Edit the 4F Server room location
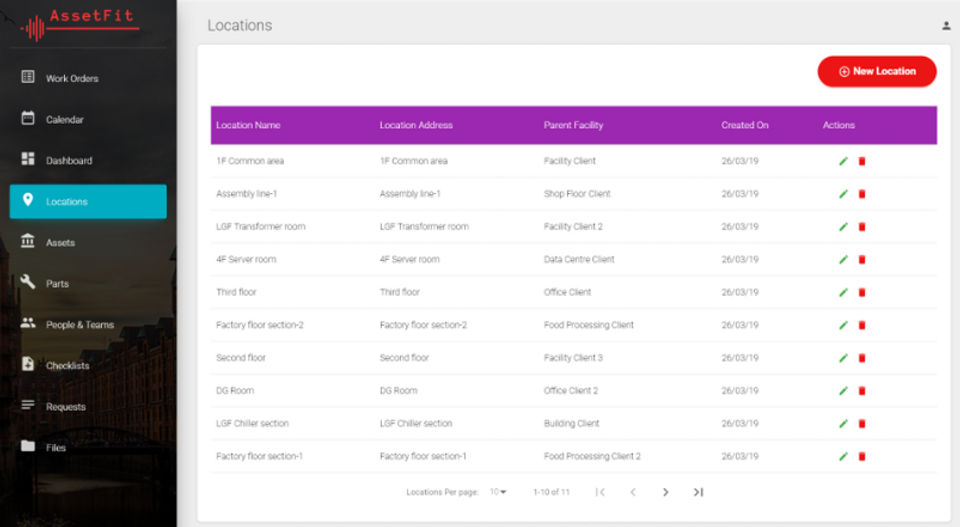This screenshot has width=960, height=527. pos(843,260)
